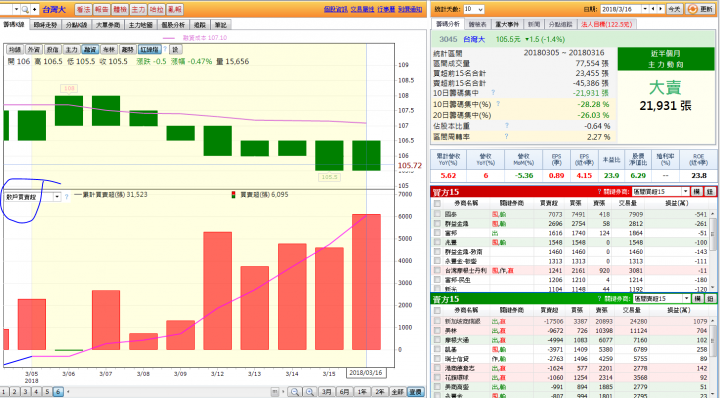Check the 美林 broker row checkbox
Image resolution: width=720 pixels, height=398 pixels.
pyautogui.click(x=437, y=331)
